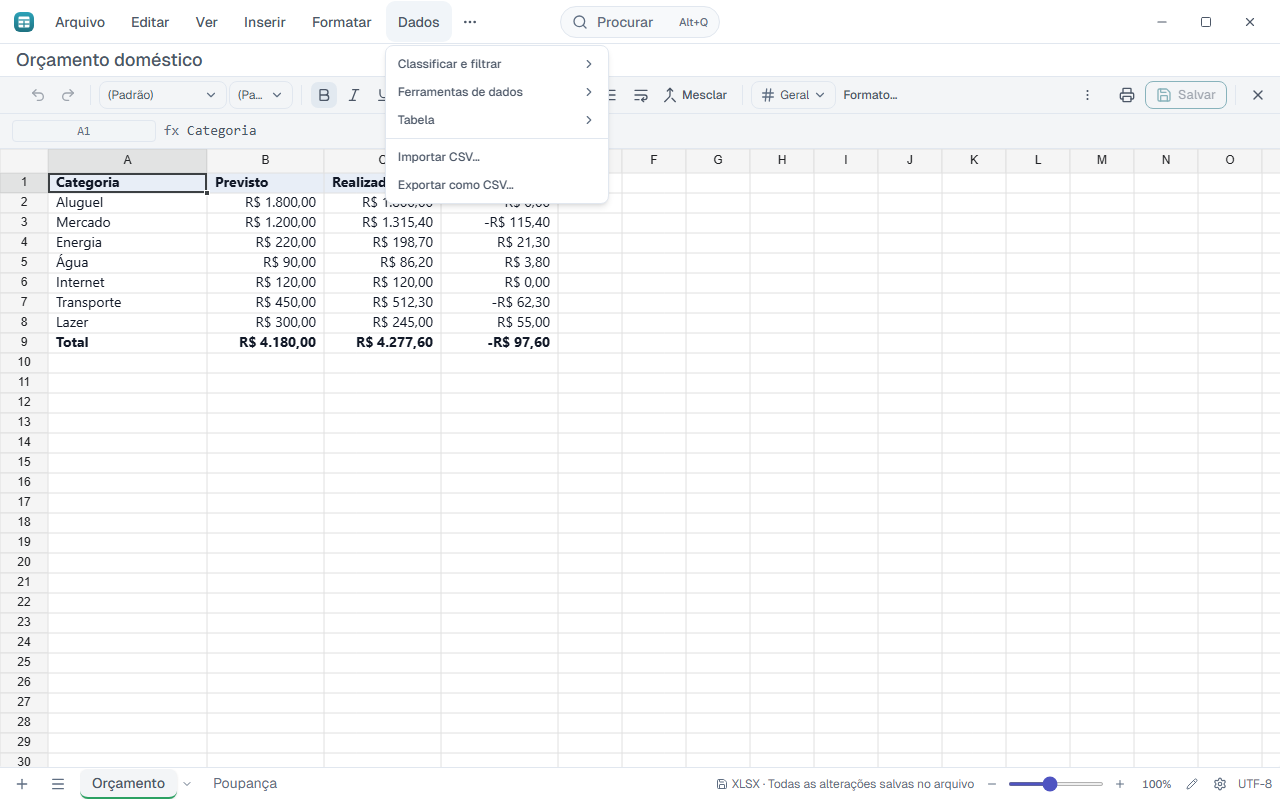
Task: Choose Importar CSV… from the menu
Action: (x=497, y=157)
